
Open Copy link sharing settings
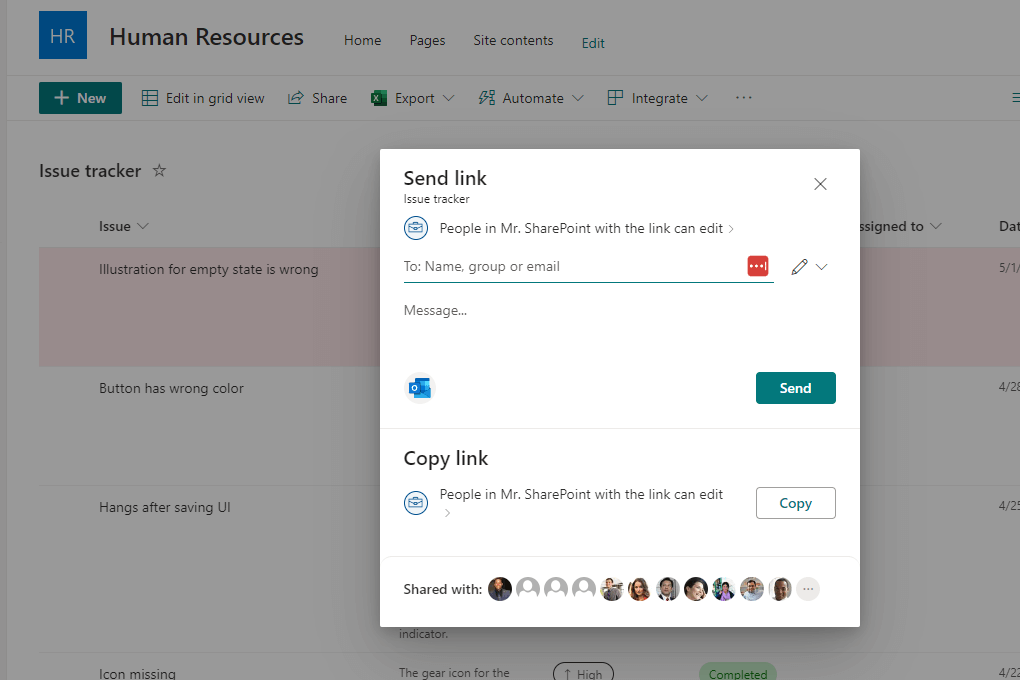pos(581,502)
